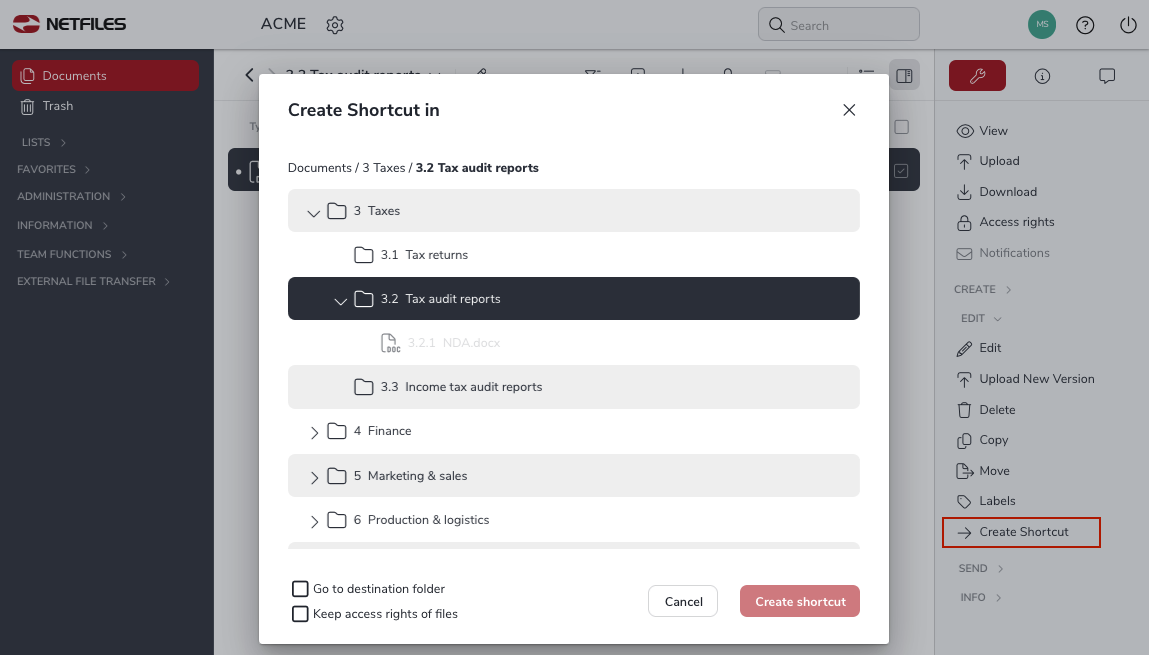Open the MS user avatar

tap(1041, 25)
